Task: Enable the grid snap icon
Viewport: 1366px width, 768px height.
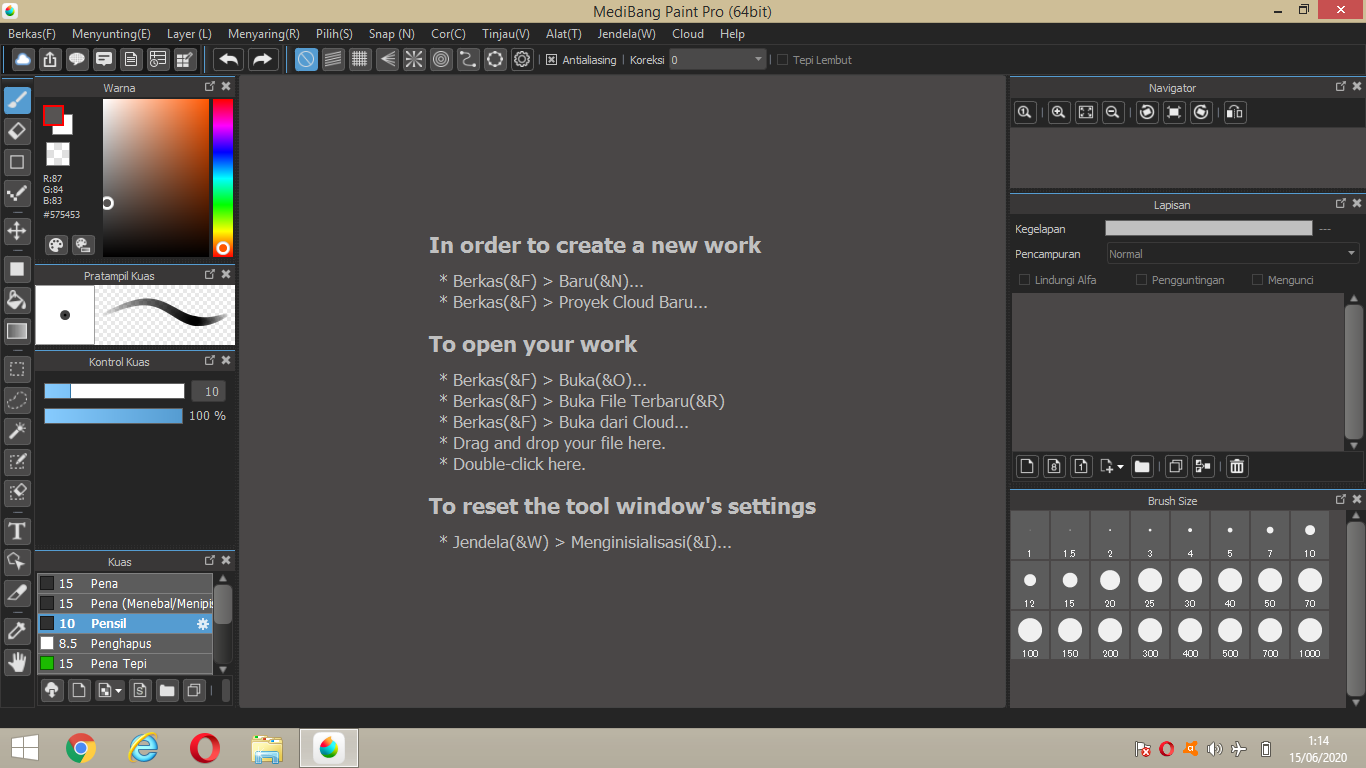Action: click(x=360, y=59)
